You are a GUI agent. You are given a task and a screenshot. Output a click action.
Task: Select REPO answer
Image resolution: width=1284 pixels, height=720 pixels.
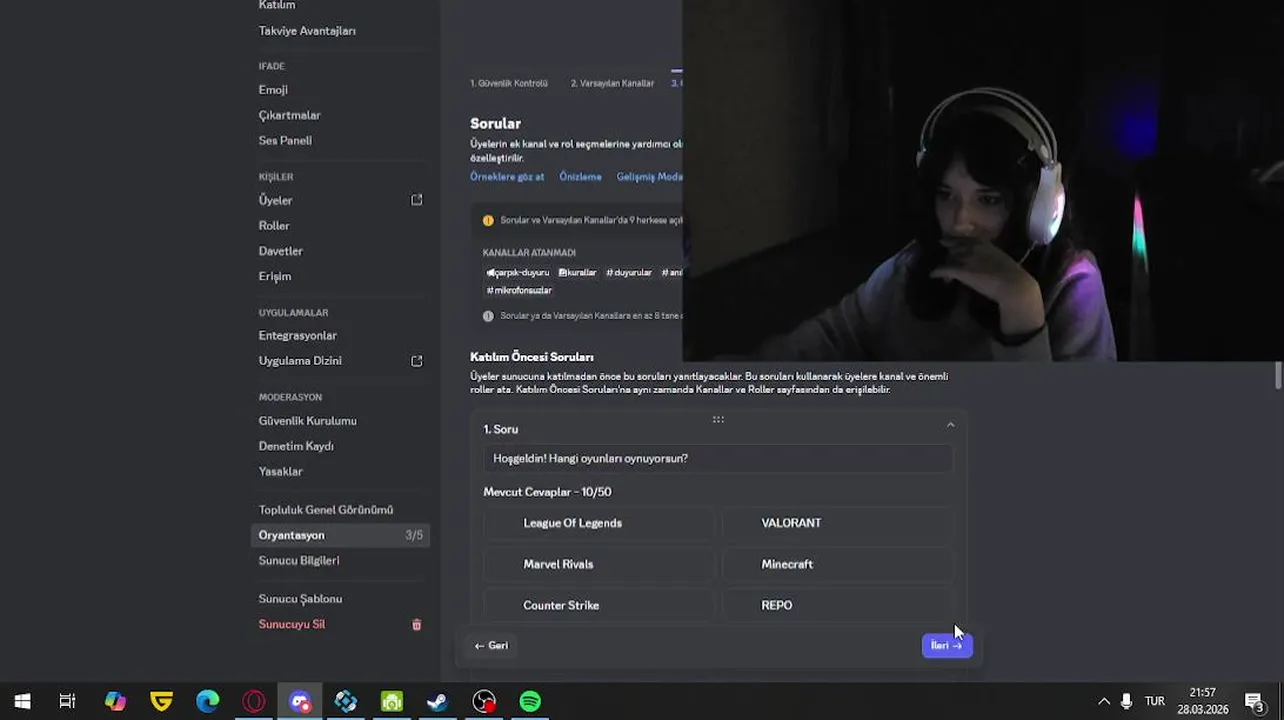[x=837, y=605]
